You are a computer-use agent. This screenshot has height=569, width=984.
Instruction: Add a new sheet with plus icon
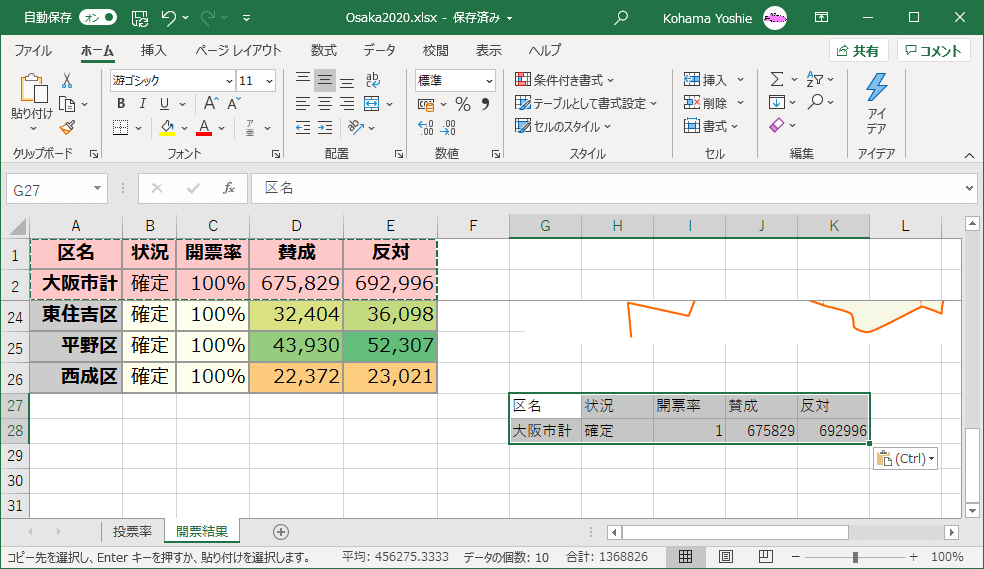(x=281, y=532)
